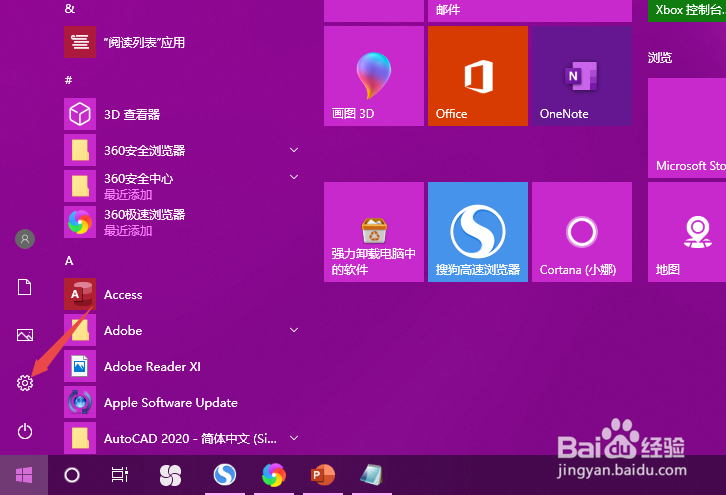Open Task View on taskbar
The height and width of the screenshot is (495, 726).
tap(119, 475)
